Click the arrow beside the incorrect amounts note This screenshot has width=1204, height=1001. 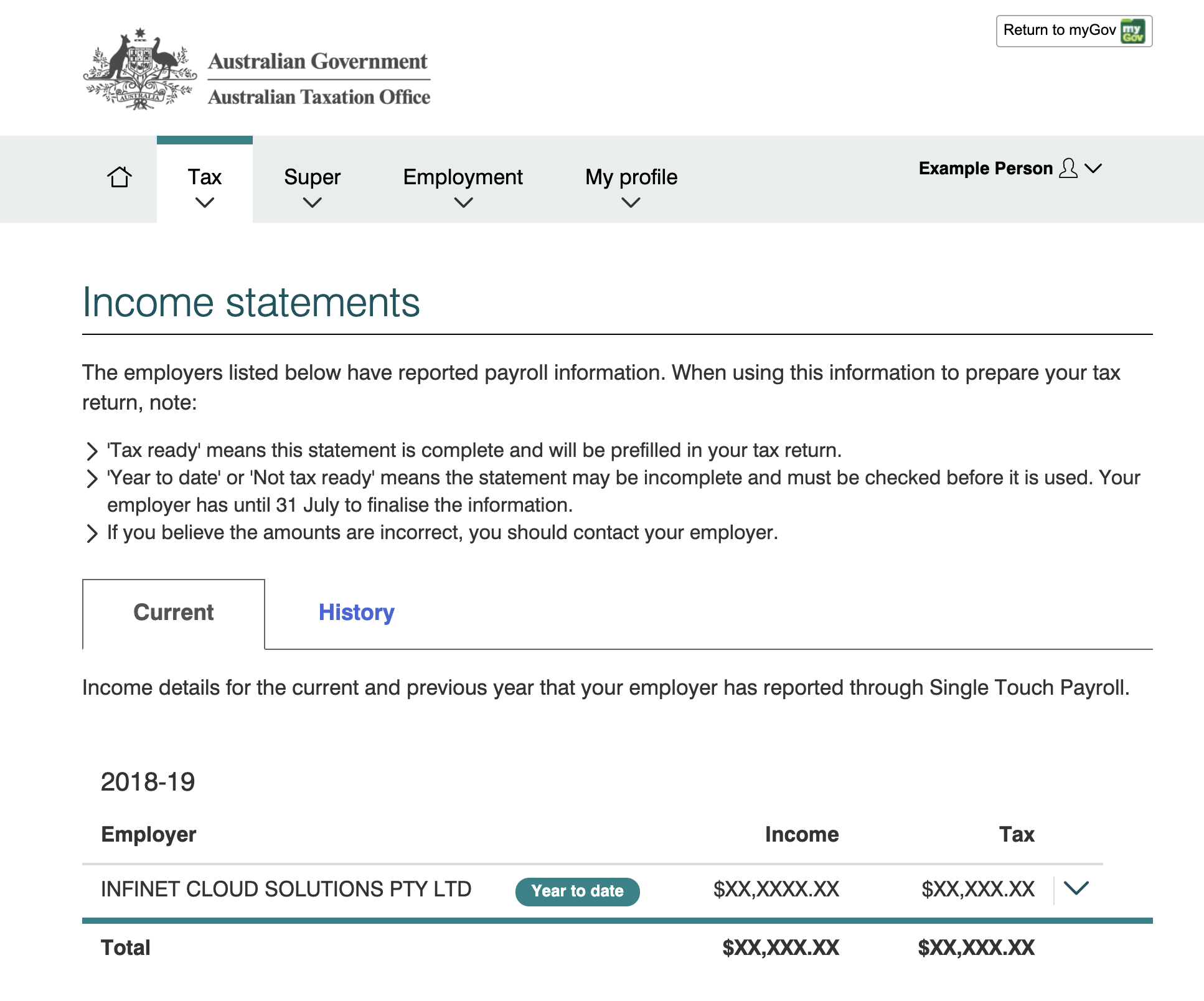92,533
